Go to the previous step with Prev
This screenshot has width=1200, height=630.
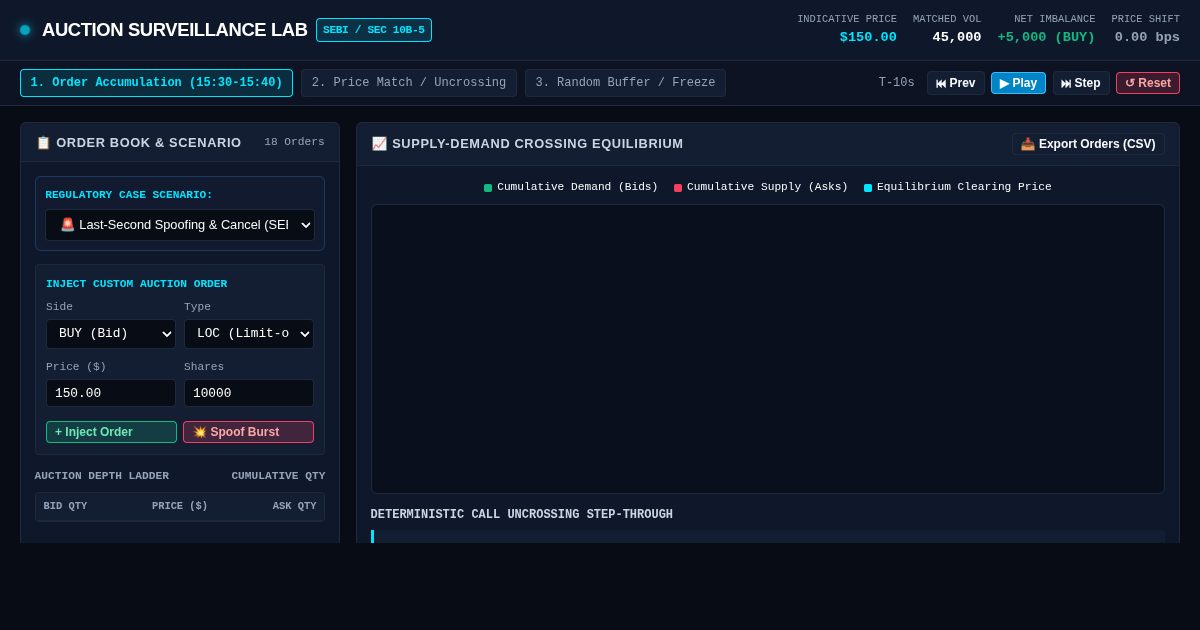point(956,83)
